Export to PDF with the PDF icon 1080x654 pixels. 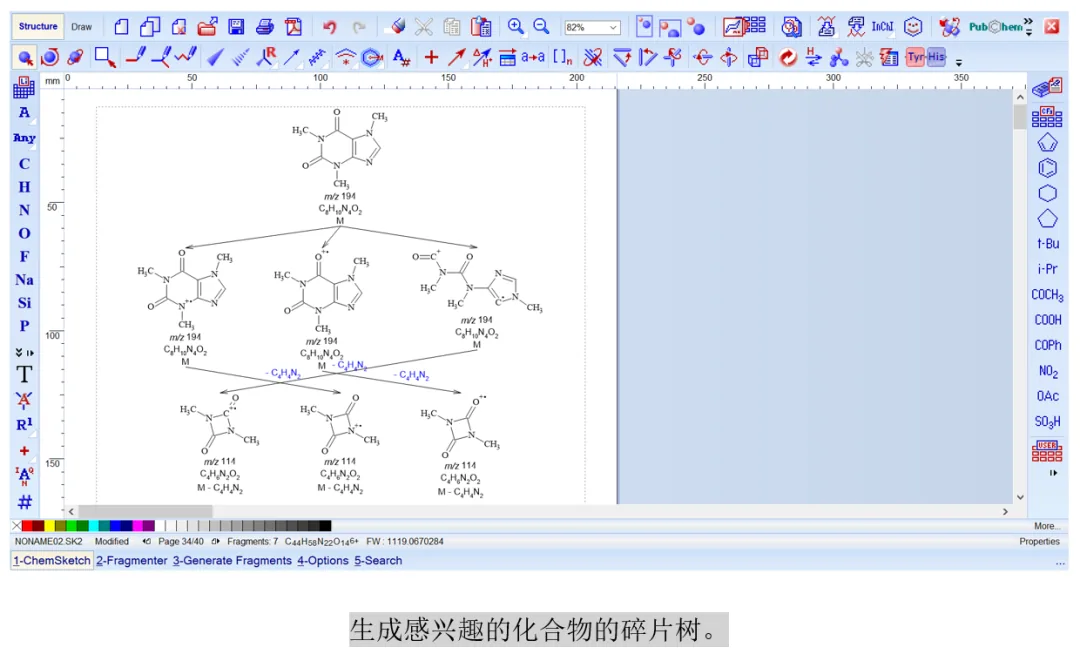(294, 27)
